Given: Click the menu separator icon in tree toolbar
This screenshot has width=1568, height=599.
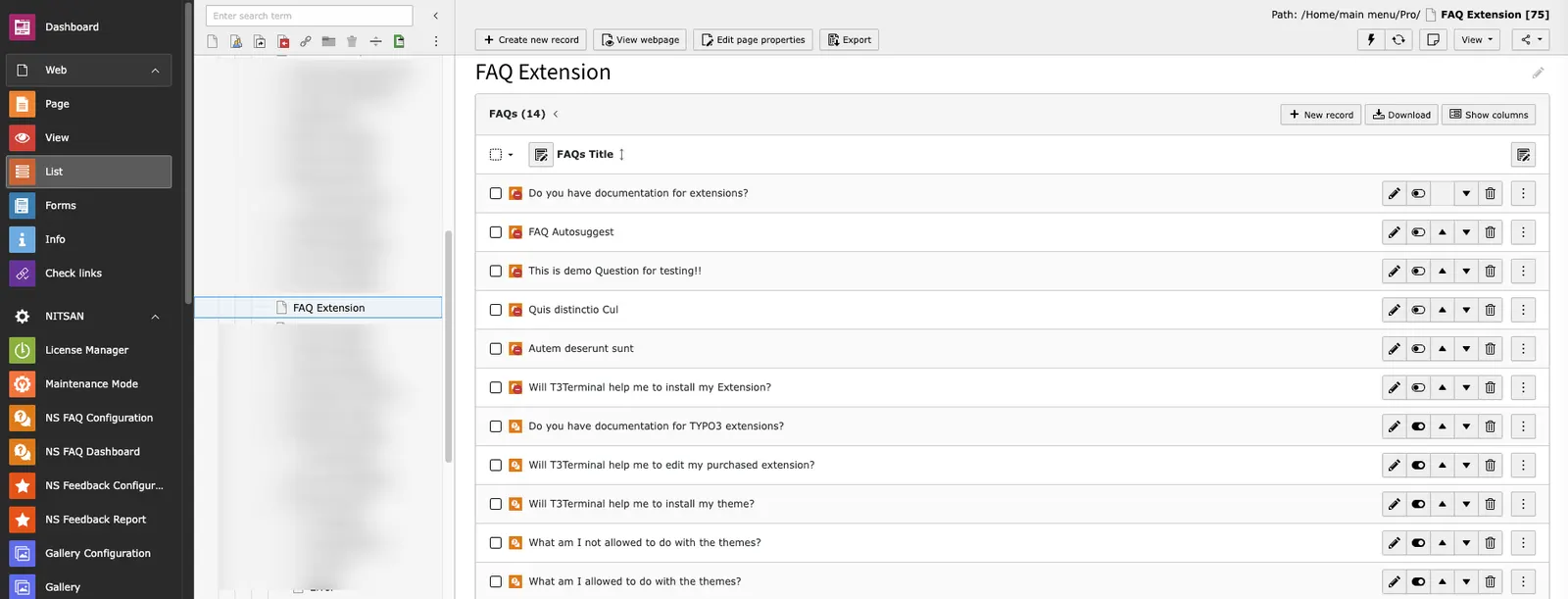Looking at the screenshot, I should (375, 41).
